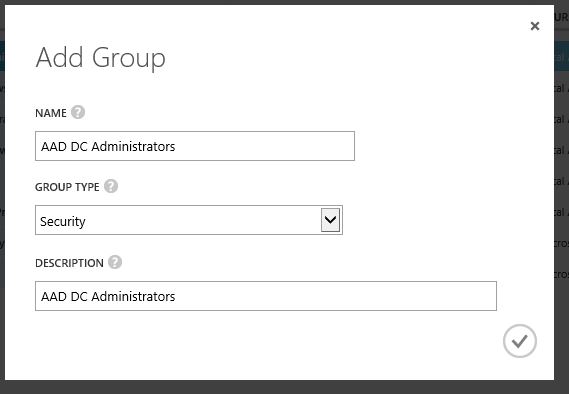
Task: Select the Add Group heading text
Action: pyautogui.click(x=101, y=57)
